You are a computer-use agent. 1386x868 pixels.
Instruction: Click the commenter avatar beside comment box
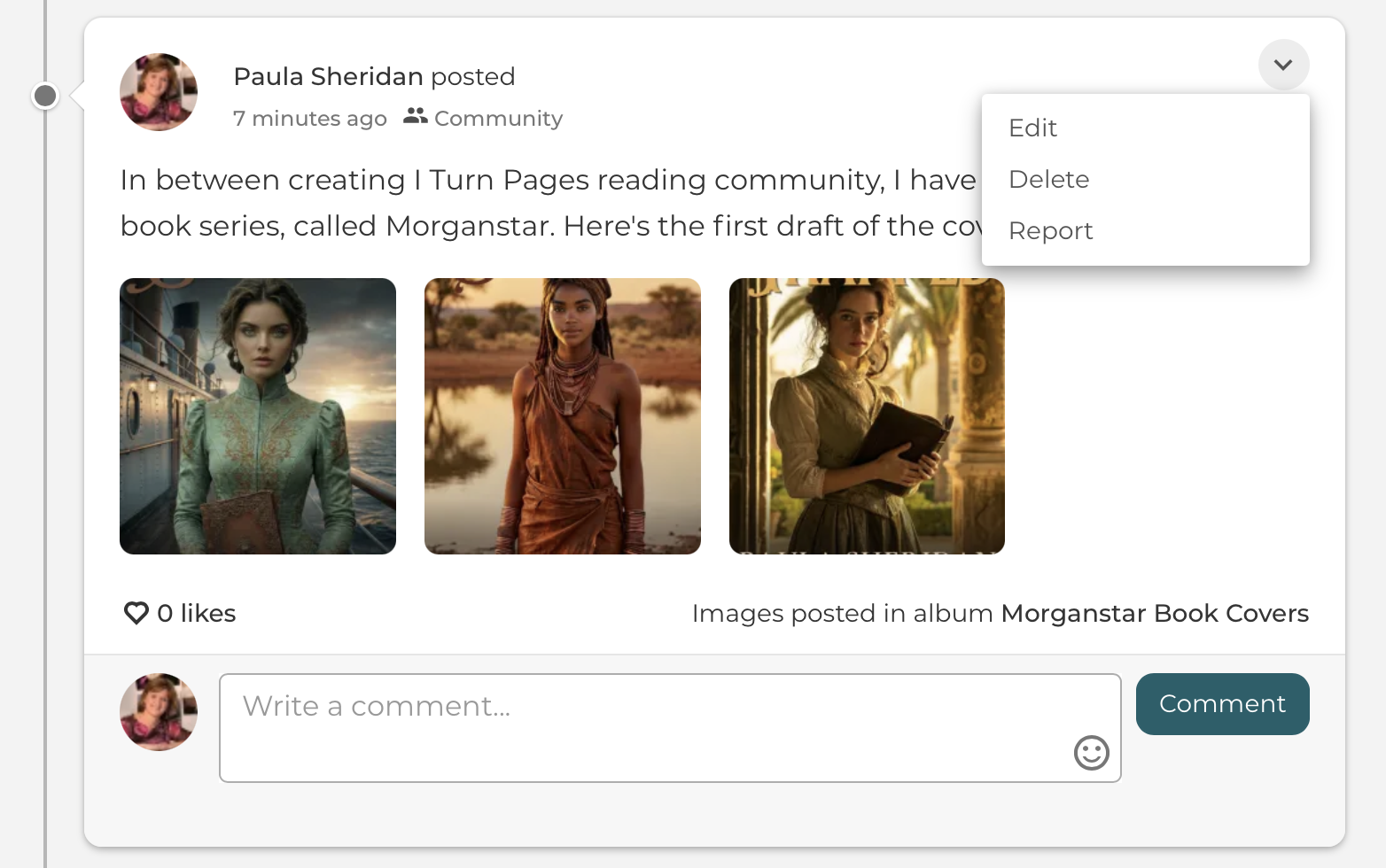[159, 712]
